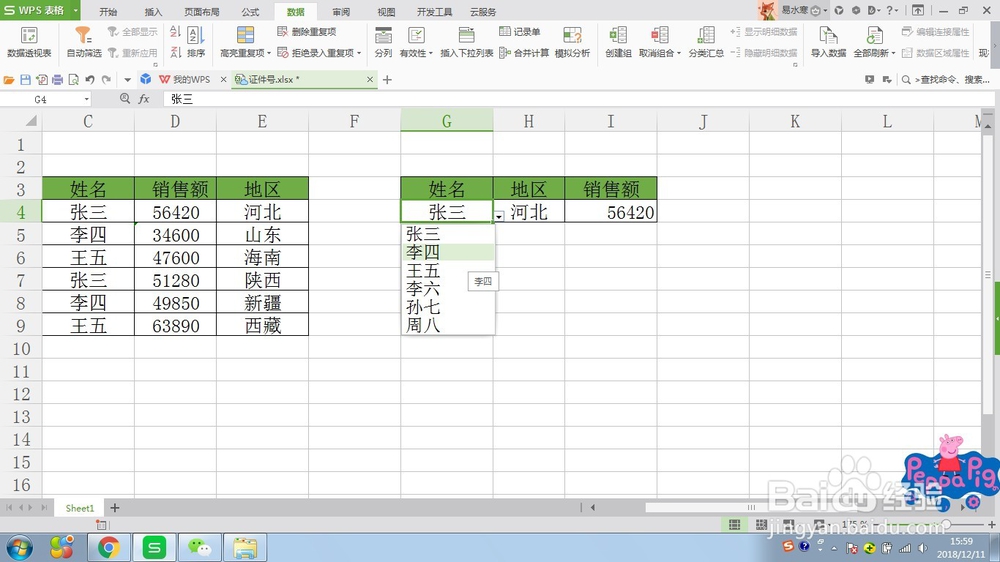Click the help question mark icon
1000x562 pixels.
pyautogui.click(x=890, y=10)
